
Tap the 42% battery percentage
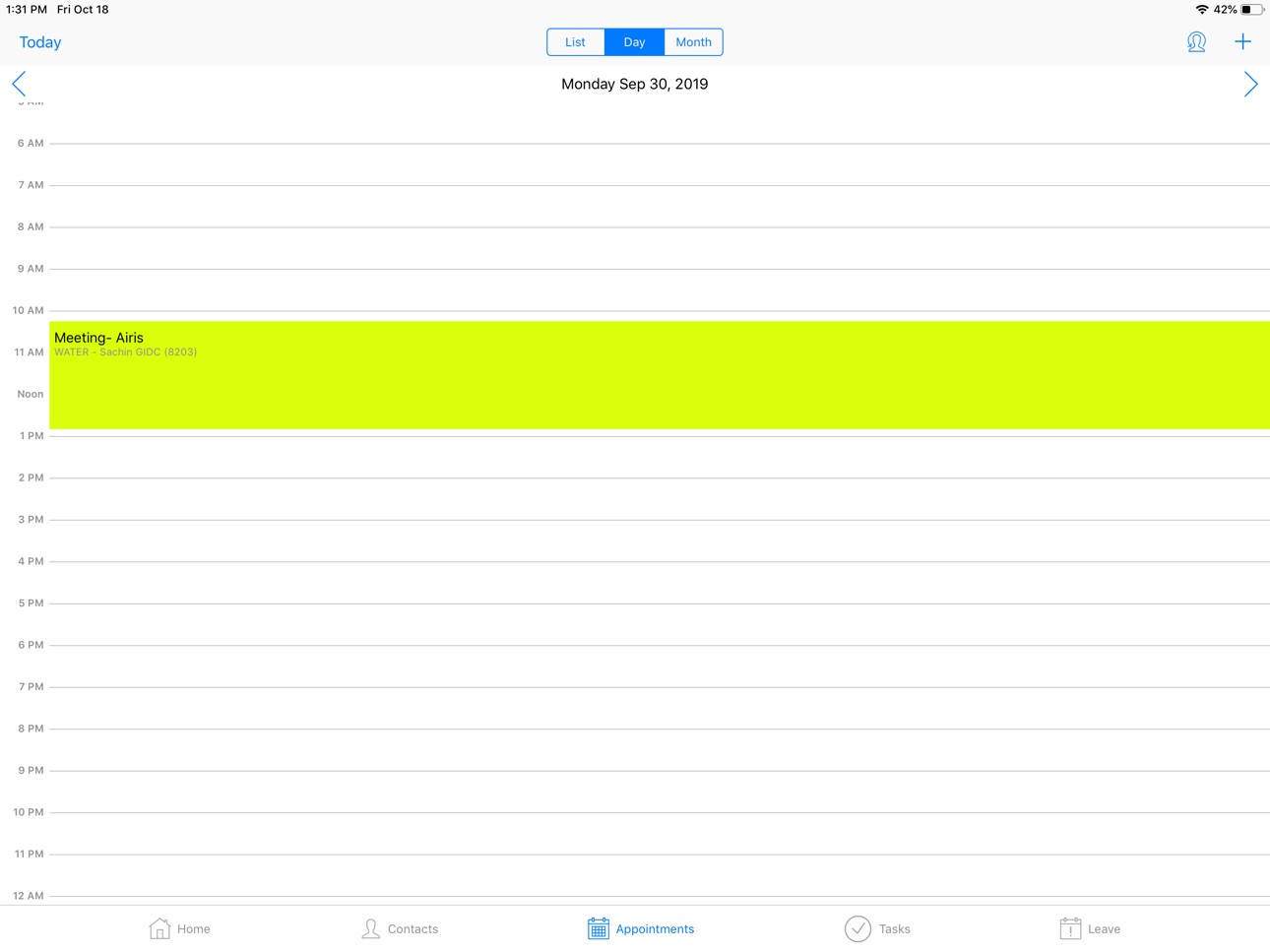click(1225, 9)
